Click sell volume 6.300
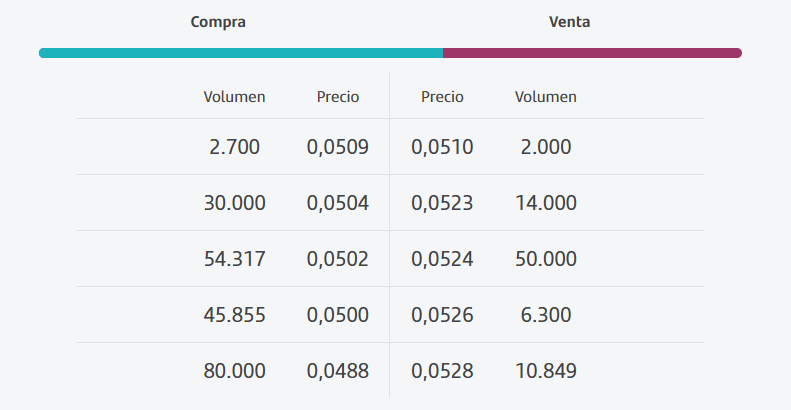This screenshot has height=410, width=791. click(546, 315)
